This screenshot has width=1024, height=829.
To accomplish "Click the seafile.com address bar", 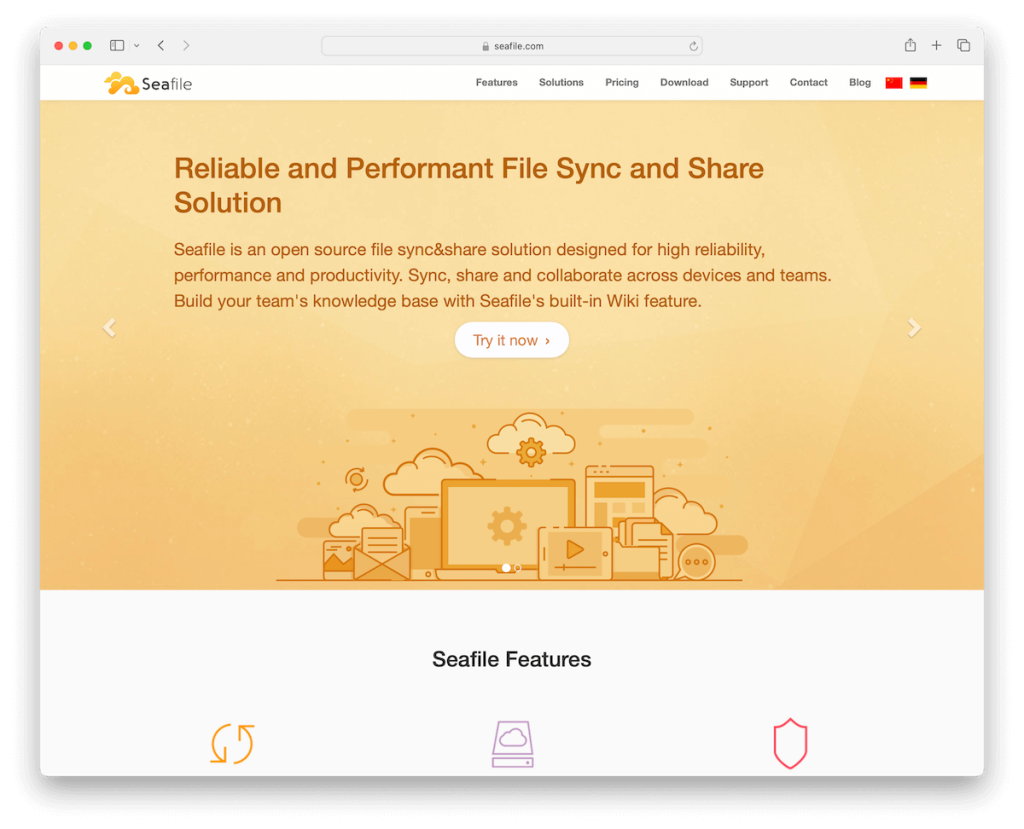I will pyautogui.click(x=511, y=46).
